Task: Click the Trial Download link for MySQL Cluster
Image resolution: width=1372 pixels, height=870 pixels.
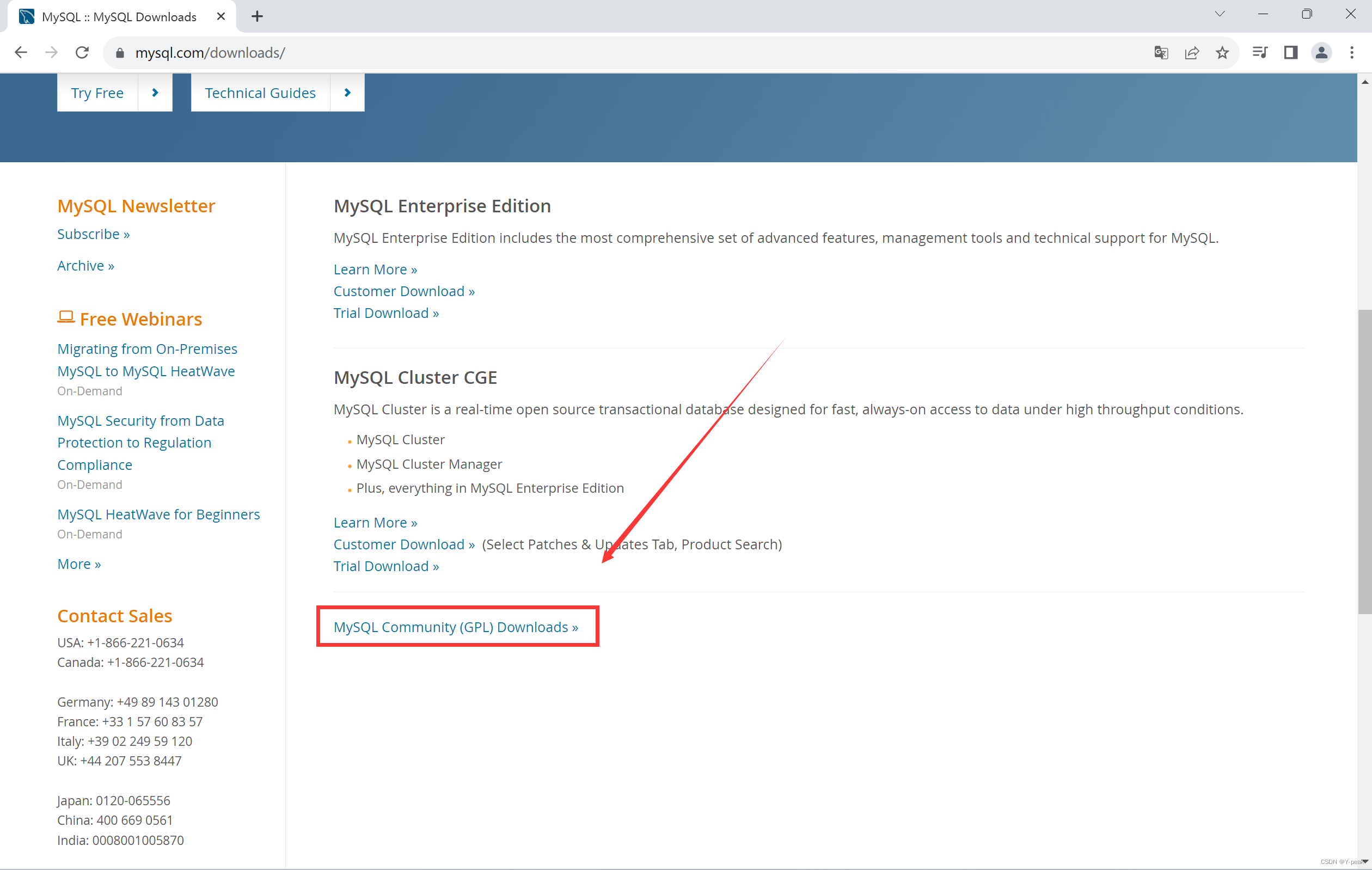Action: click(x=385, y=566)
